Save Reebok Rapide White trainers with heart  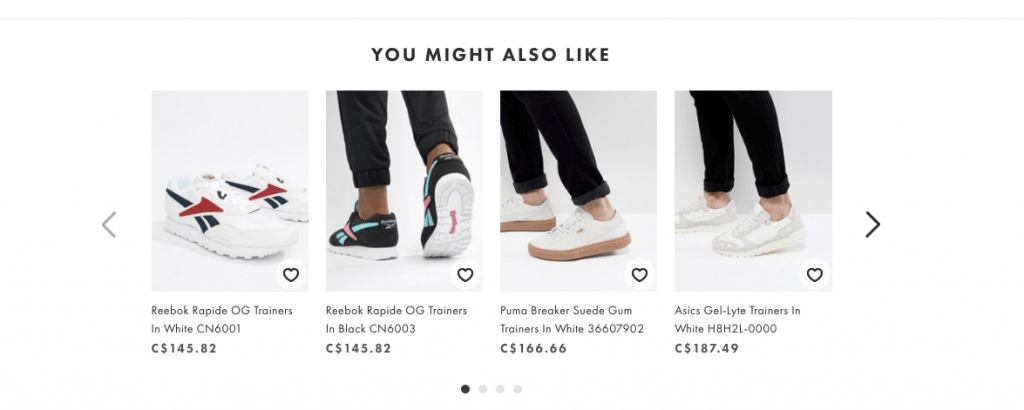click(x=291, y=275)
